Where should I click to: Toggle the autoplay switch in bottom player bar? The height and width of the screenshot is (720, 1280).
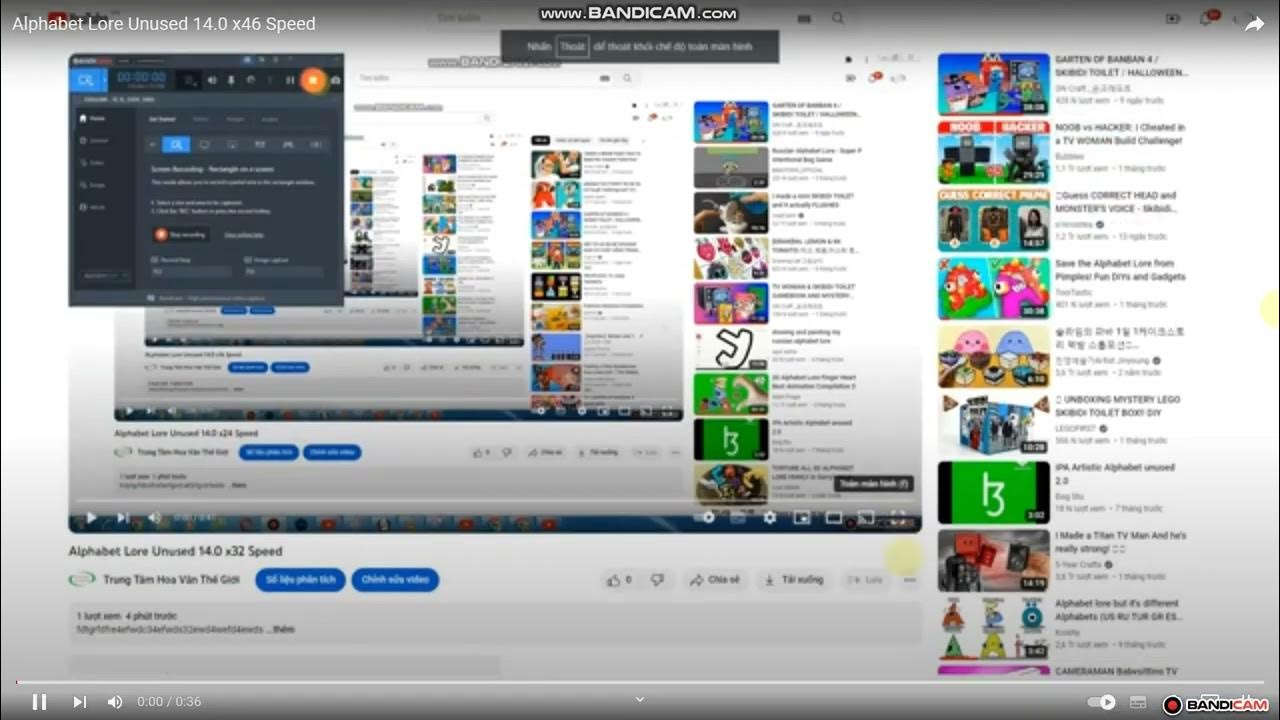point(1101,702)
